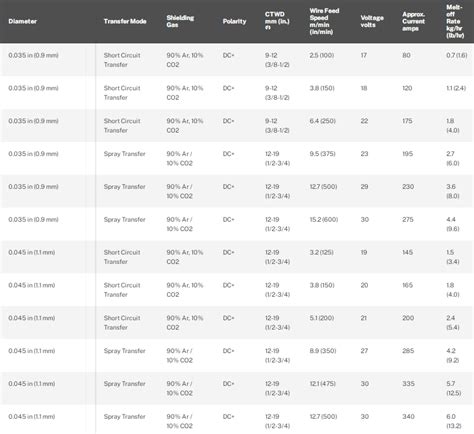
Task: Select the 285 amps current cell
Action: tap(408, 351)
